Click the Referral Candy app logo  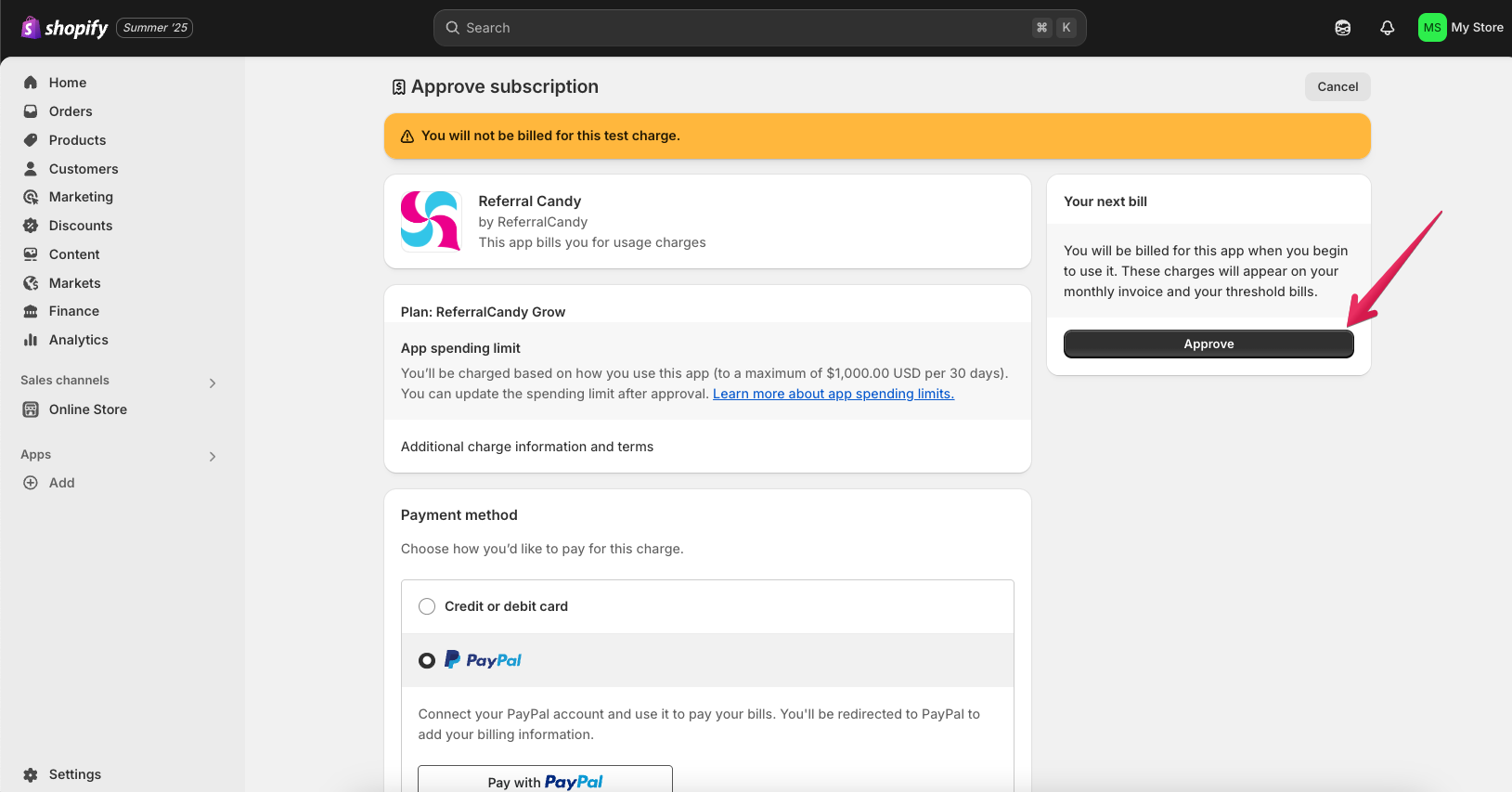coord(431,221)
